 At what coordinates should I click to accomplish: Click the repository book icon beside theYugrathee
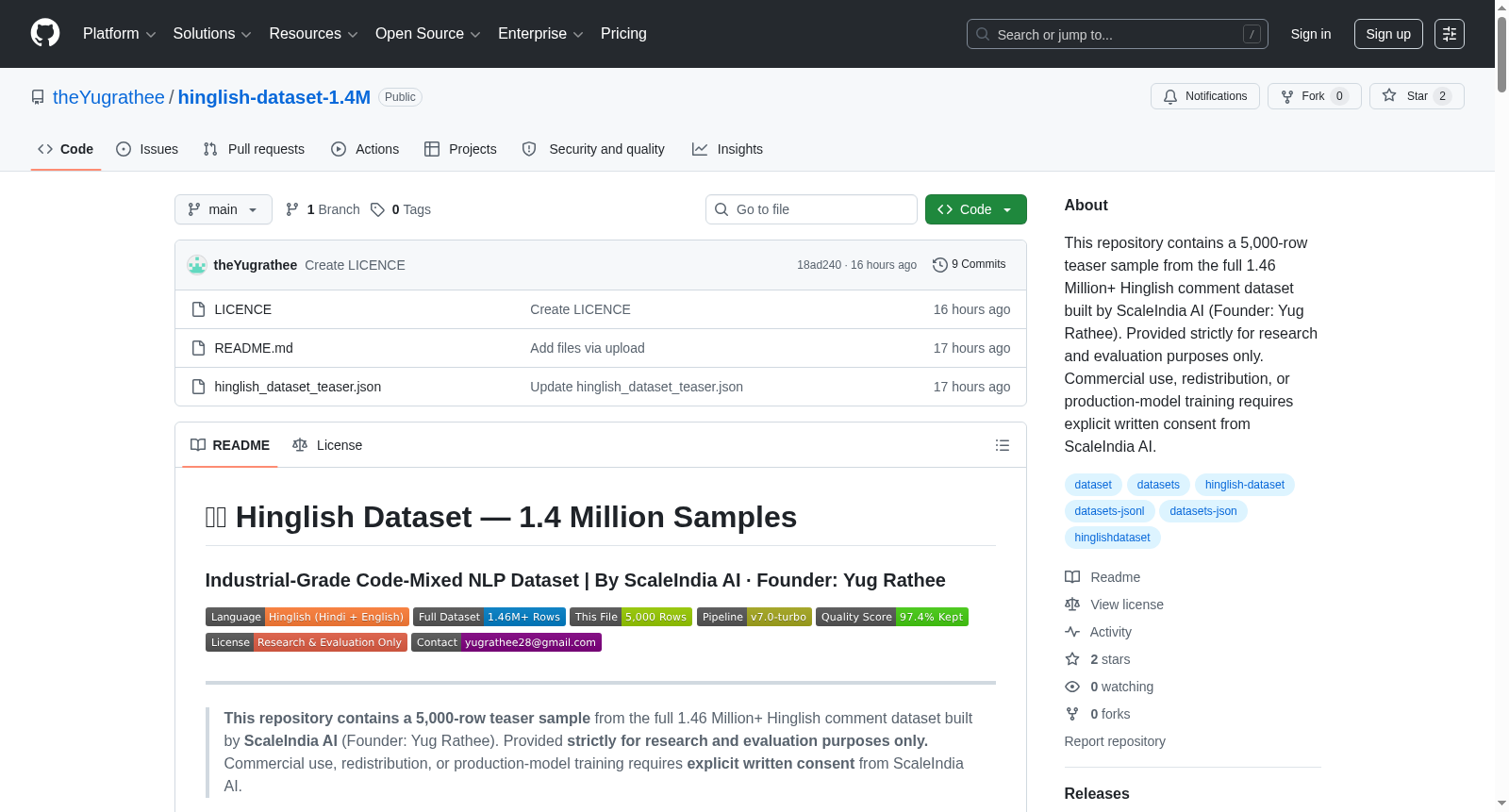click(x=38, y=97)
